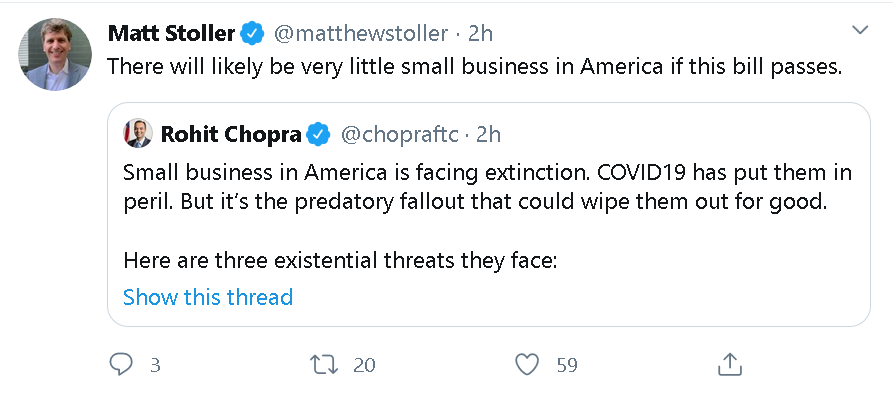893x393 pixels.
Task: Open the Matt Stoller display name
Action: coord(171,34)
